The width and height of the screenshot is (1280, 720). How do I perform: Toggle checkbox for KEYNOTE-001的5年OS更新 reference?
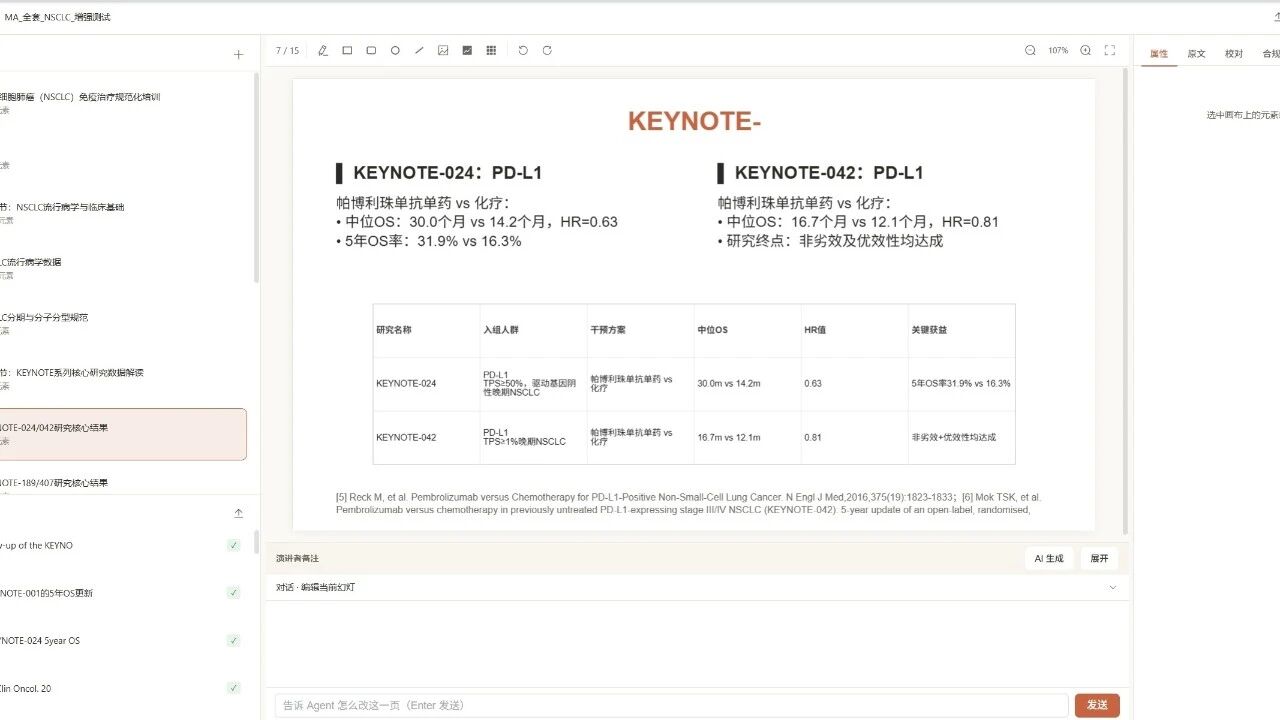[x=233, y=593]
